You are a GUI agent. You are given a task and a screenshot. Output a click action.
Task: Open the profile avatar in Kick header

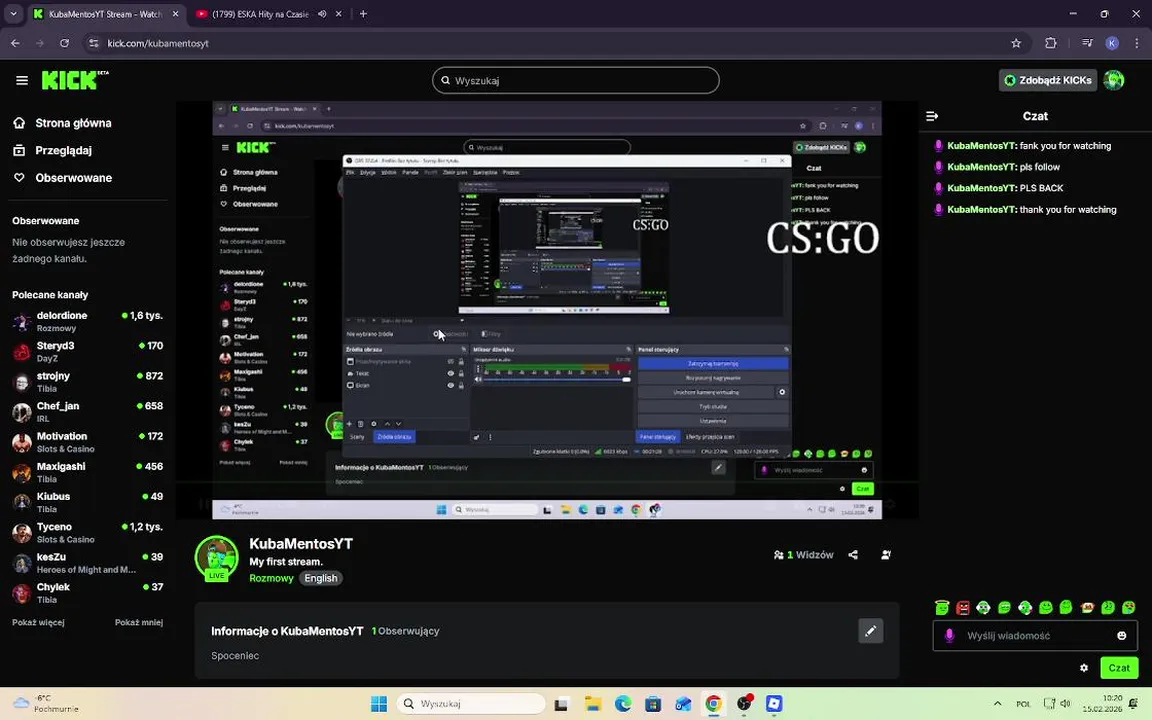(1114, 80)
